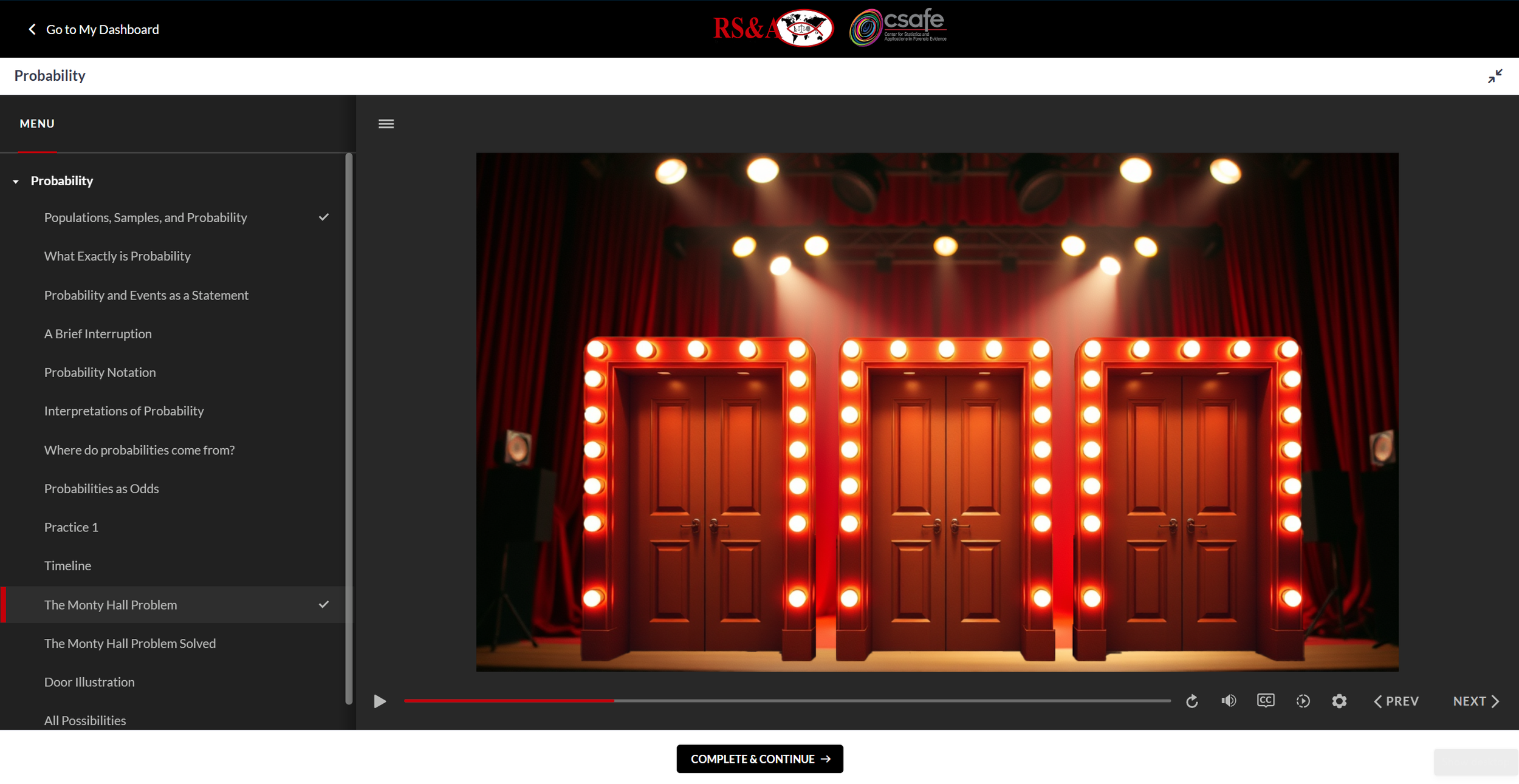Click Complete & Continue button

click(759, 759)
